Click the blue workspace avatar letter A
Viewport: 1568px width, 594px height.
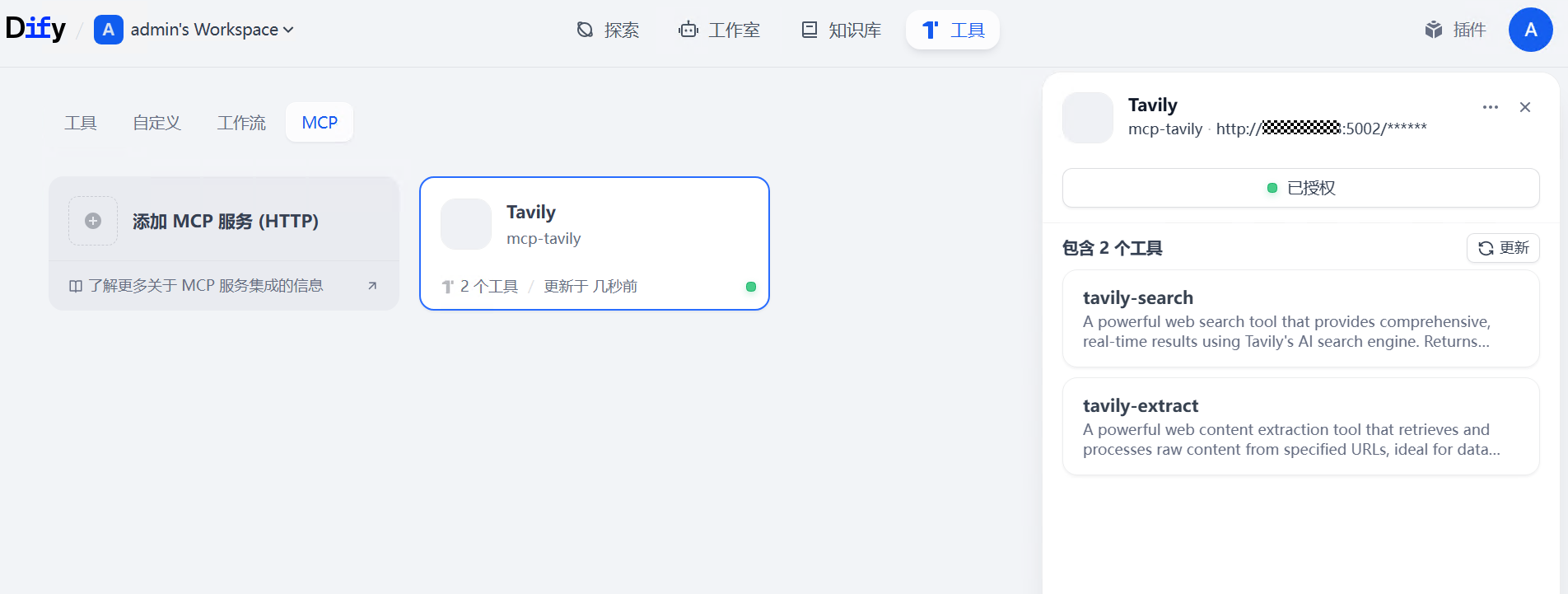coord(109,30)
